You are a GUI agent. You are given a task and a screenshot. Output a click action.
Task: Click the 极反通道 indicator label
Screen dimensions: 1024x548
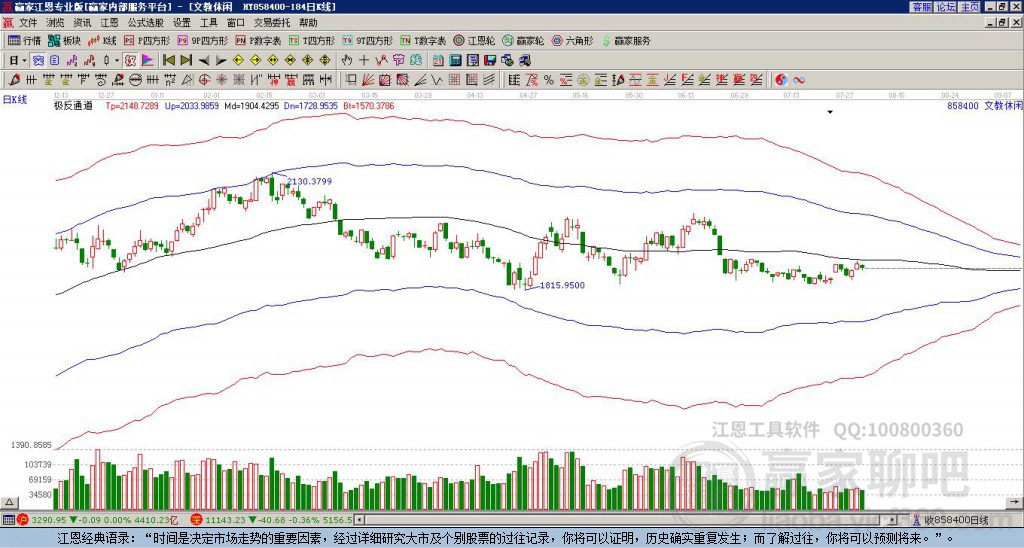pyautogui.click(x=73, y=105)
